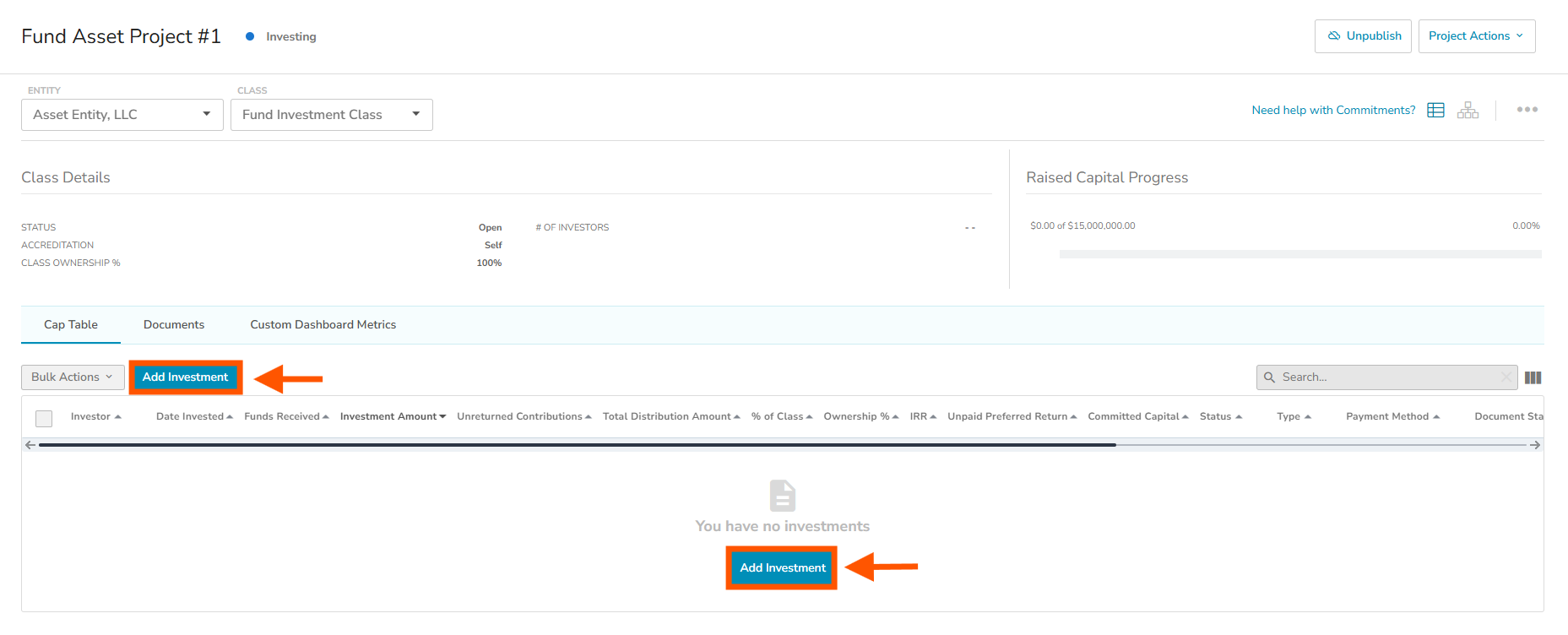Open the Bulk Actions dropdown
The height and width of the screenshot is (635, 1568).
(x=73, y=377)
